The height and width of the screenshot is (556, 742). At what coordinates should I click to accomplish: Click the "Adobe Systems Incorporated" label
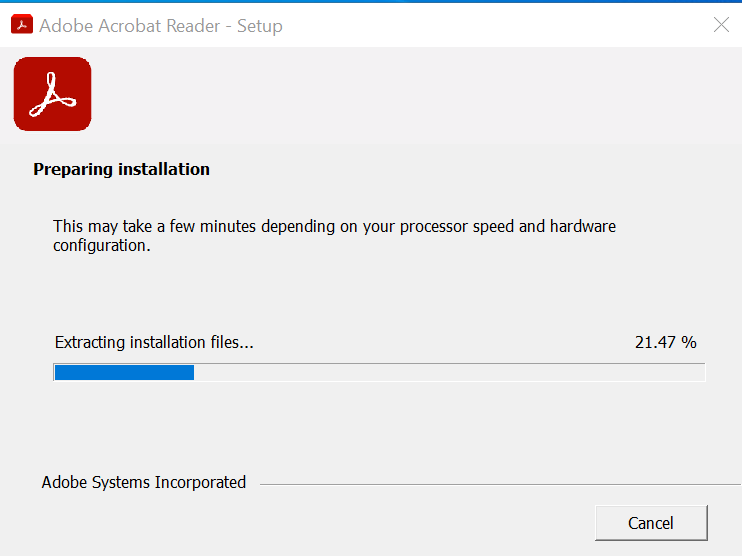coord(143,482)
